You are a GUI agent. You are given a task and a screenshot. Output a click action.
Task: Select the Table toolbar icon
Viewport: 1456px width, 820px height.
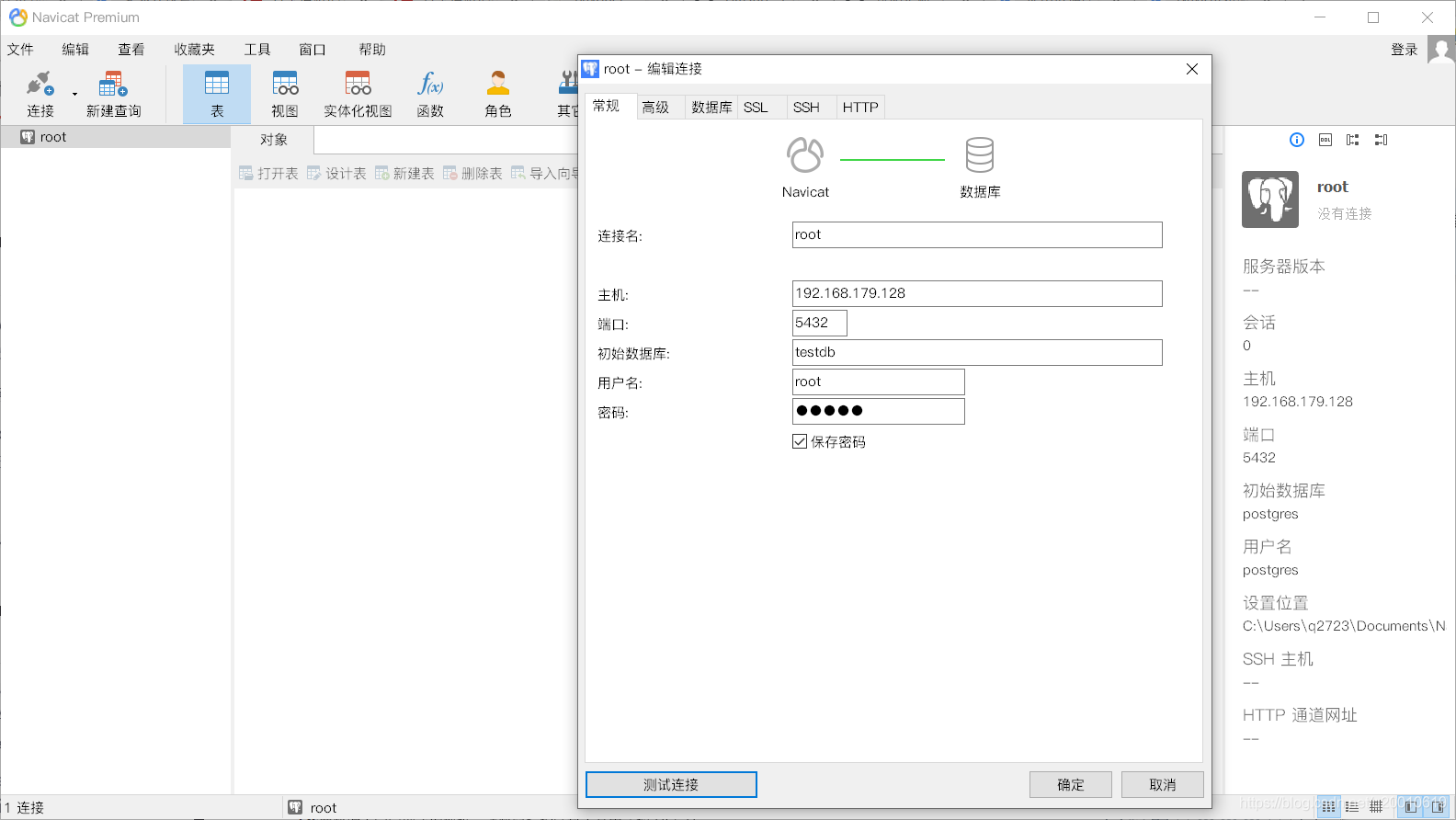point(217,94)
